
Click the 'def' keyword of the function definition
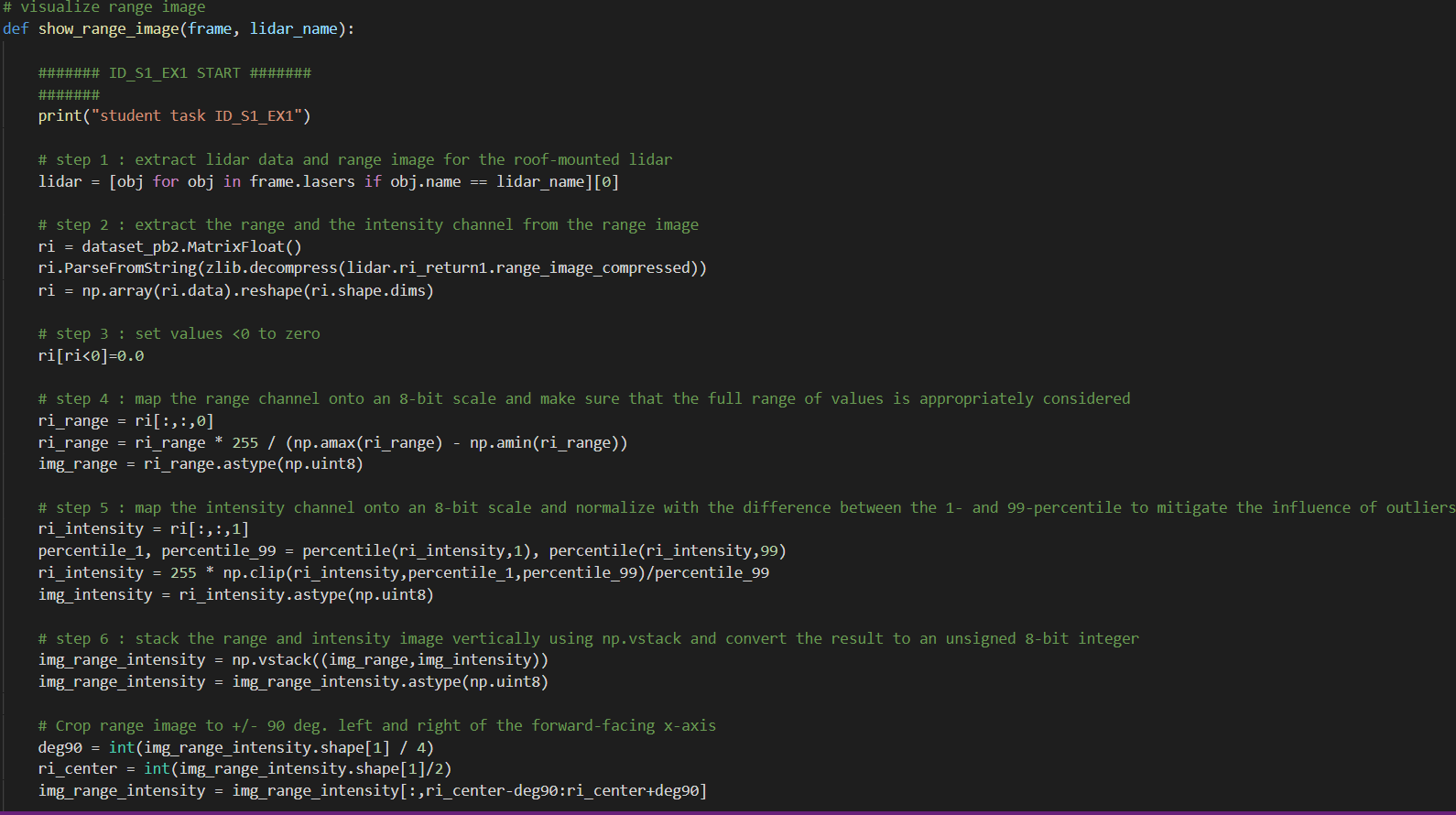(x=16, y=29)
